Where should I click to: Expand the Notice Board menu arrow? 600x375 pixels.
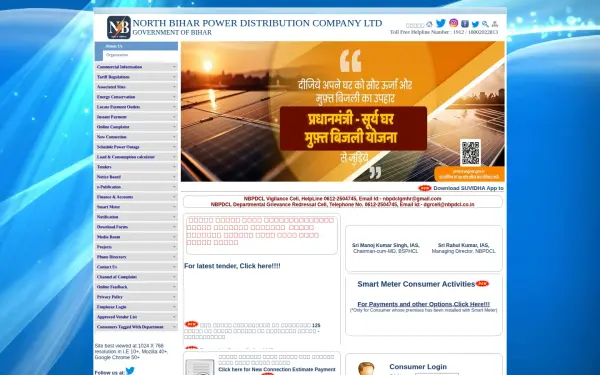(x=174, y=176)
